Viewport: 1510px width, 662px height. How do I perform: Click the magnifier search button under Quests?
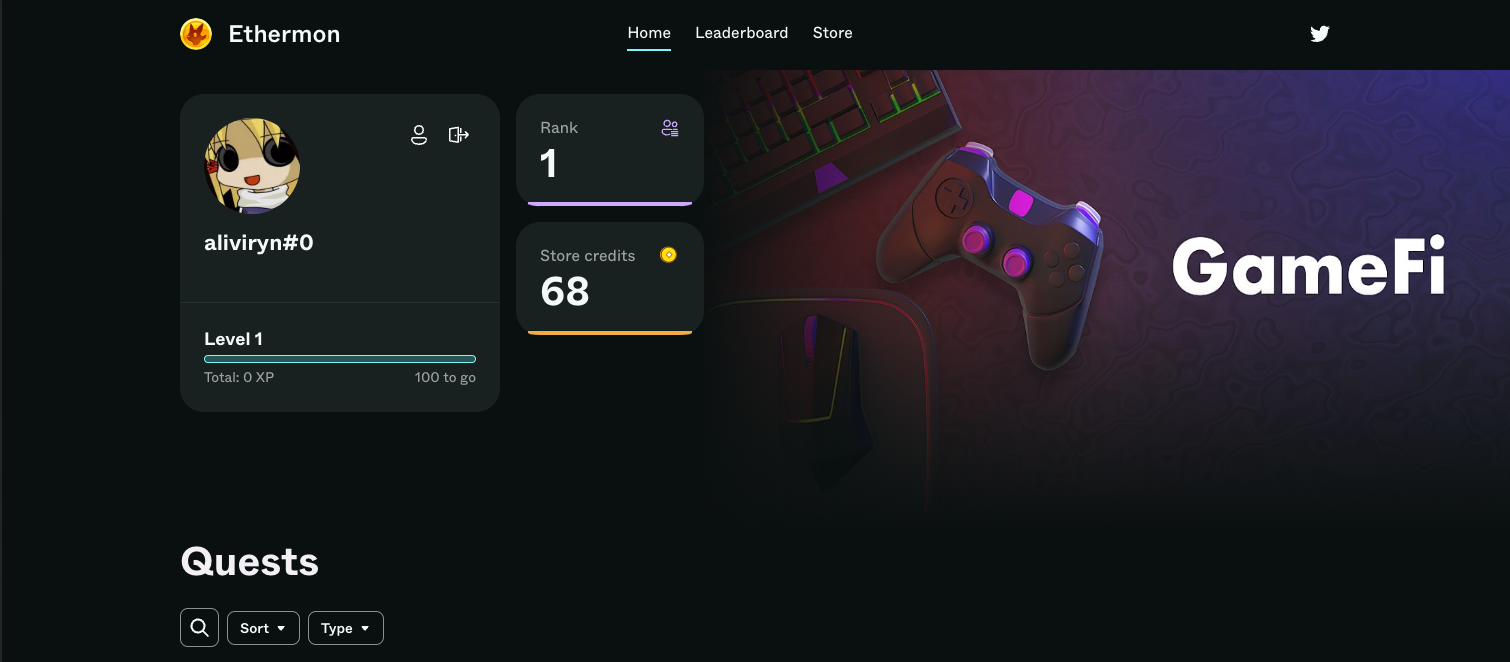[x=199, y=628]
